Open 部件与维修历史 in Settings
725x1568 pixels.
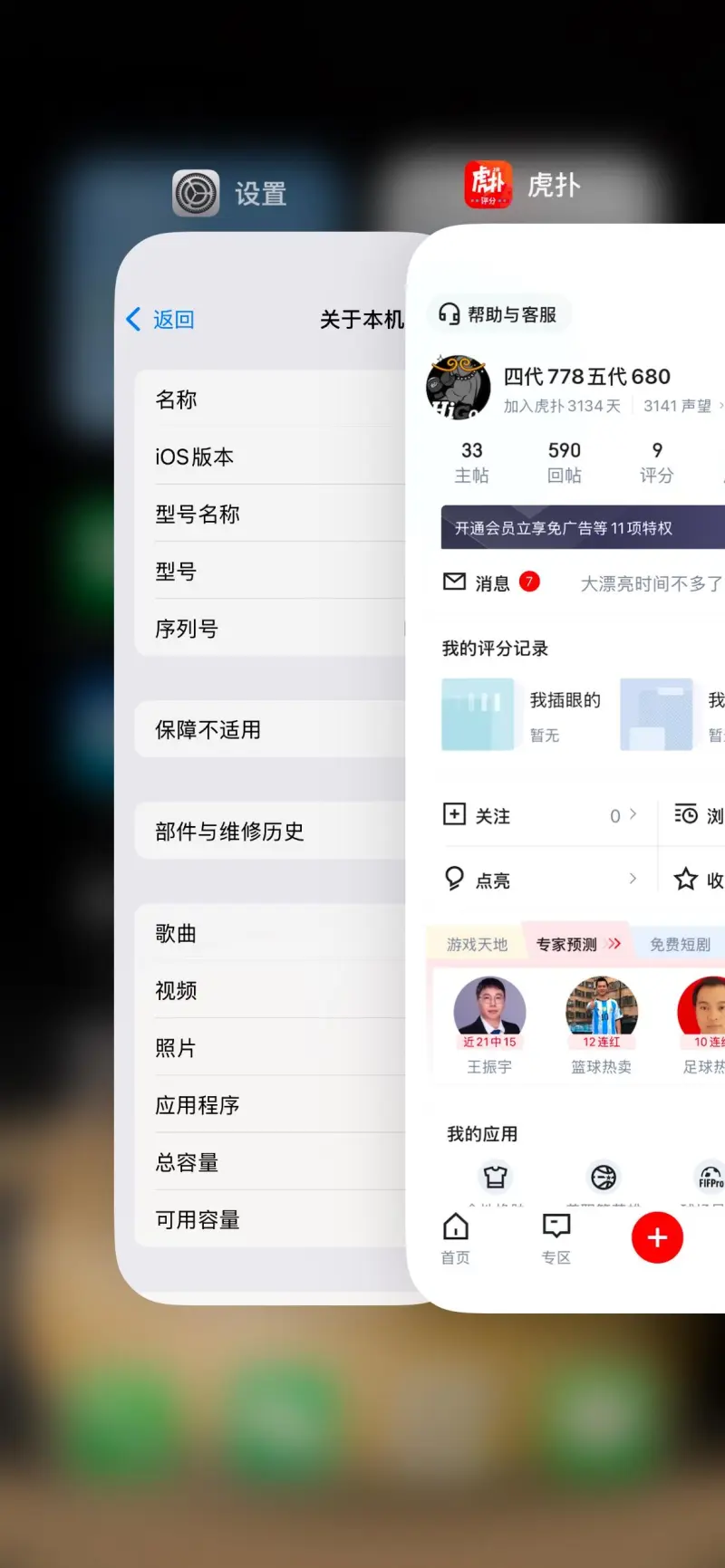pos(270,830)
